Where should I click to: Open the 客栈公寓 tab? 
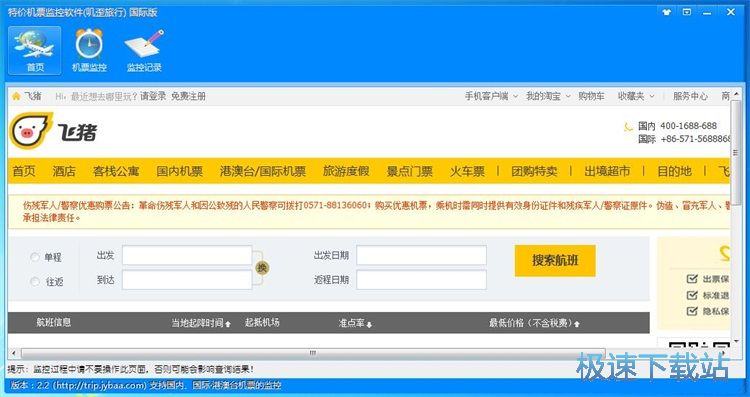pos(116,171)
